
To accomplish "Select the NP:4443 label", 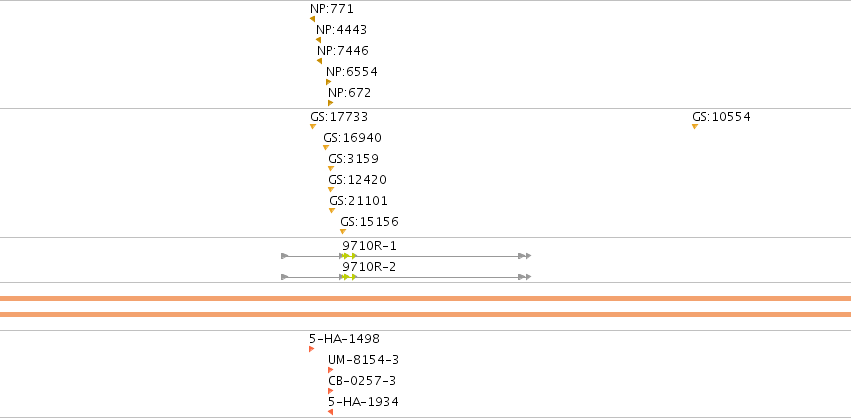I will 341,30.
